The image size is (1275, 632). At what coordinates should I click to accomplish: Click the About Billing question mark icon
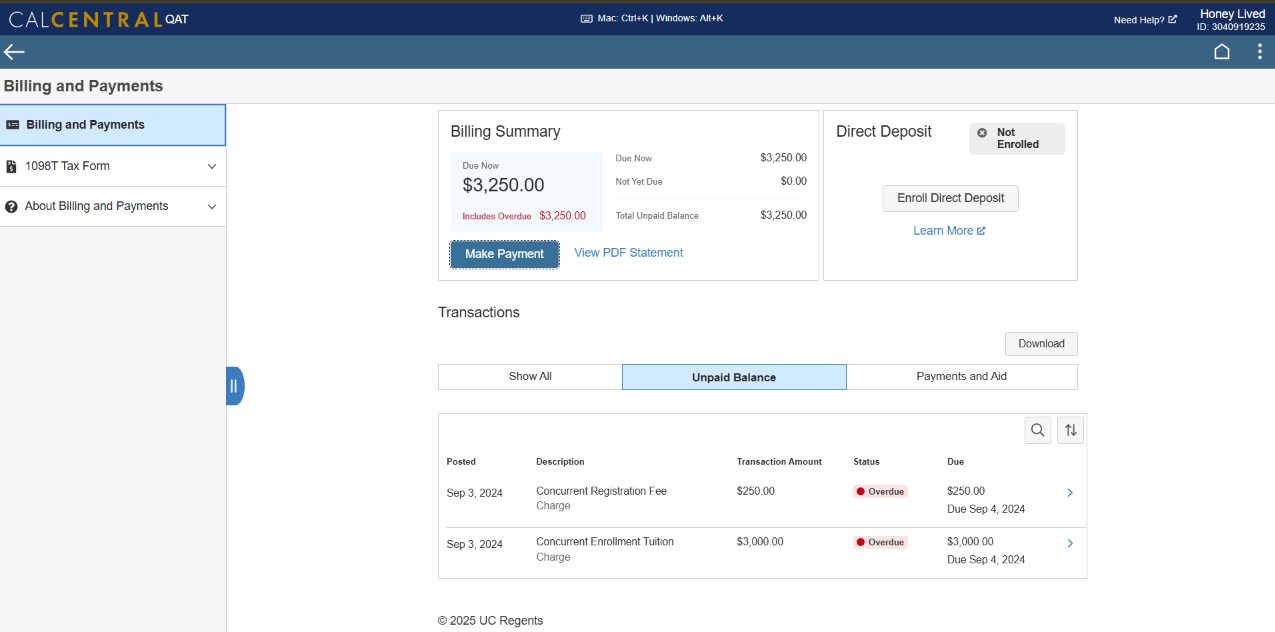point(10,206)
